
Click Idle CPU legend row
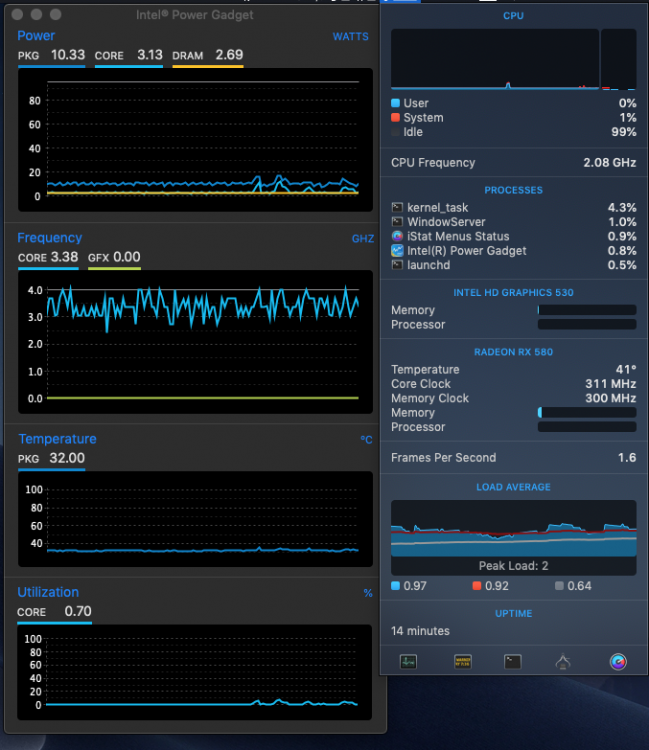point(514,132)
